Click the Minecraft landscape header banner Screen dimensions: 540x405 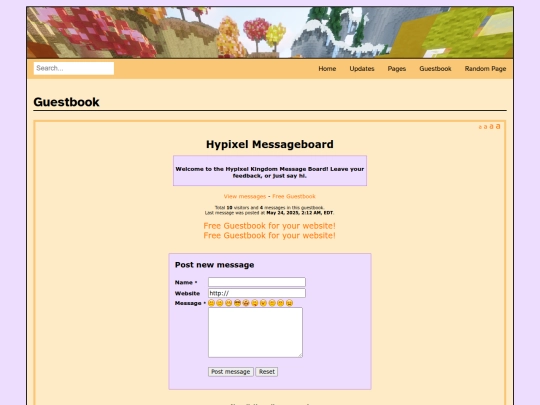pos(270,32)
